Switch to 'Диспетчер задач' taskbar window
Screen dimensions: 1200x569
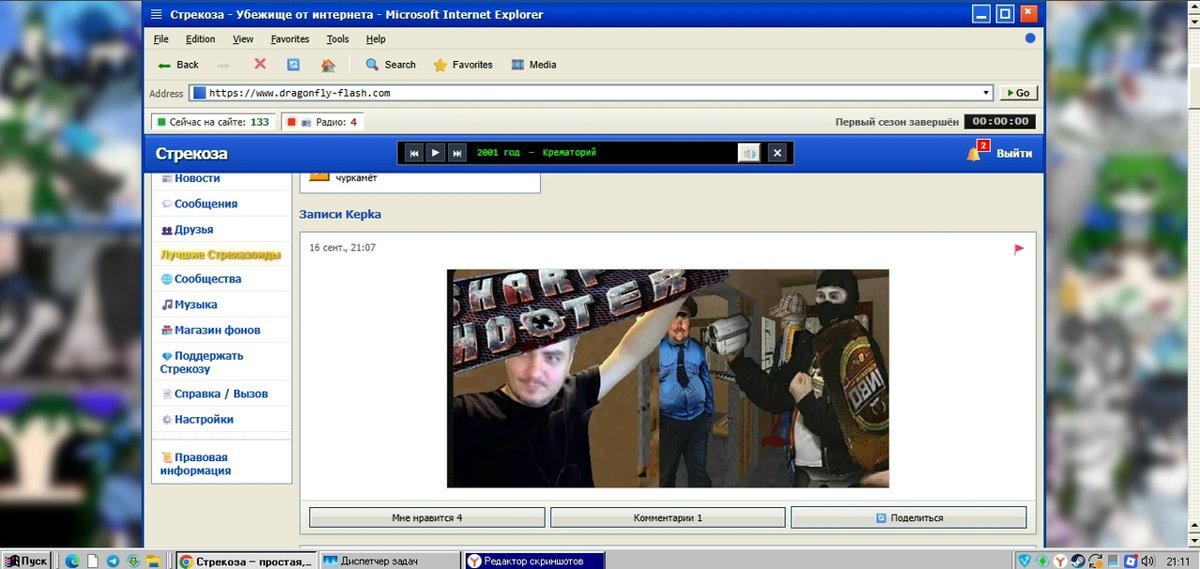coord(391,561)
